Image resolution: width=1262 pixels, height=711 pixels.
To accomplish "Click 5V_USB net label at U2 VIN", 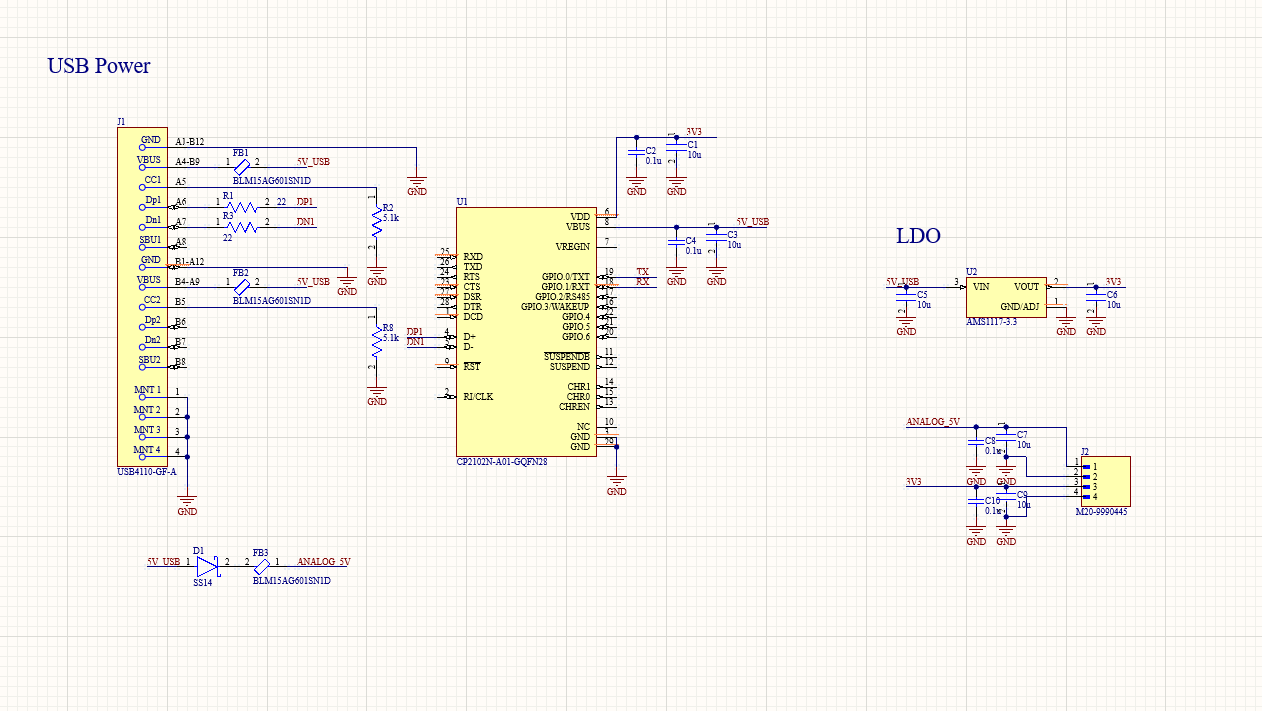I will coord(902,282).
